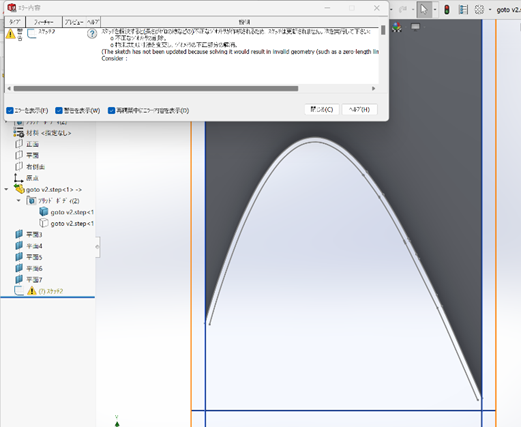Click the monitor display settings icon
Image resolution: width=521 pixels, height=427 pixels.
point(415,27)
